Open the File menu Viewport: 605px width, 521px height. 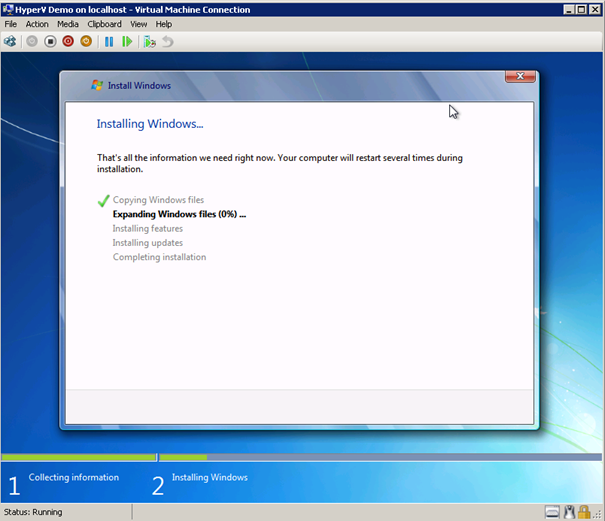tap(11, 24)
